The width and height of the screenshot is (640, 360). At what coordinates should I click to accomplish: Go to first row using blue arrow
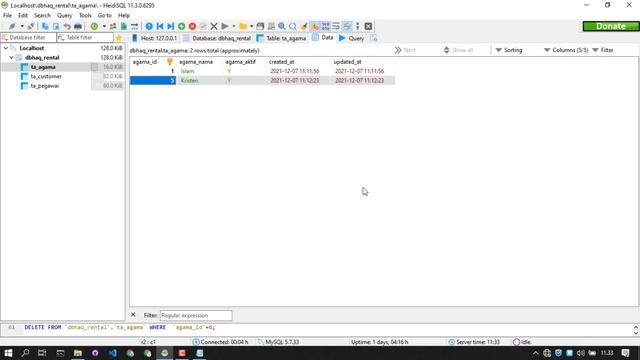(160, 26)
